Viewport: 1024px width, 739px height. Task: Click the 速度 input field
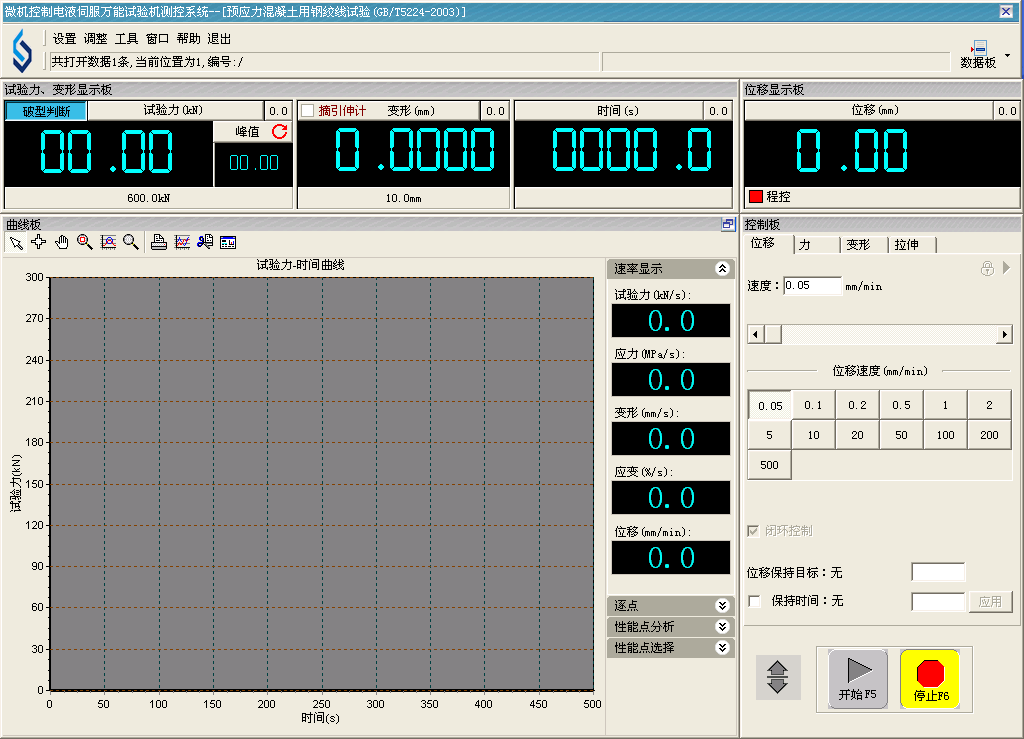coord(812,286)
